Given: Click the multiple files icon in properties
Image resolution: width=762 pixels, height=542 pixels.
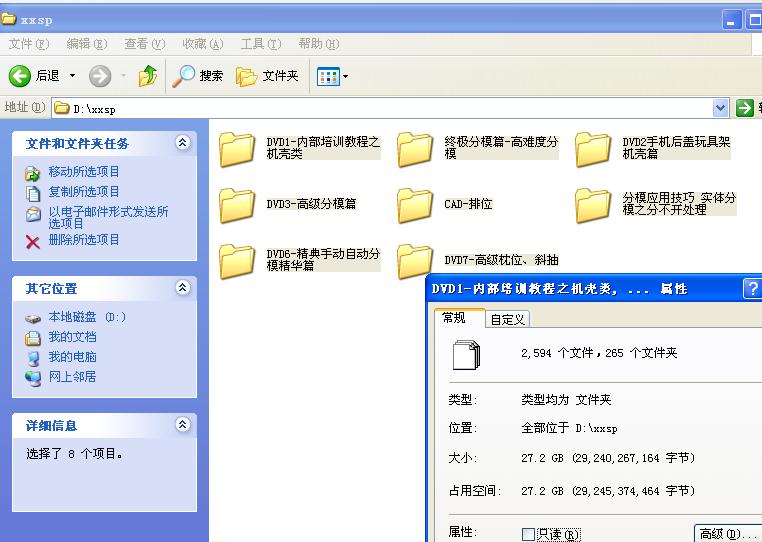Looking at the screenshot, I should point(466,355).
